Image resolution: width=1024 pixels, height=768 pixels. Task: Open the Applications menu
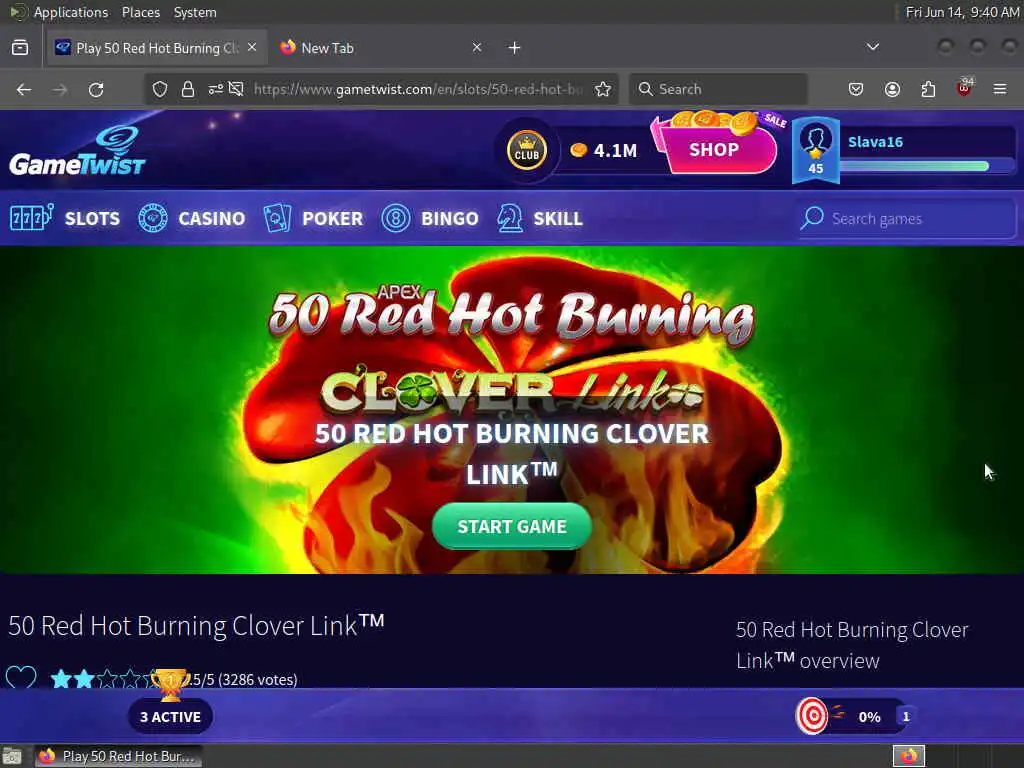tap(71, 12)
